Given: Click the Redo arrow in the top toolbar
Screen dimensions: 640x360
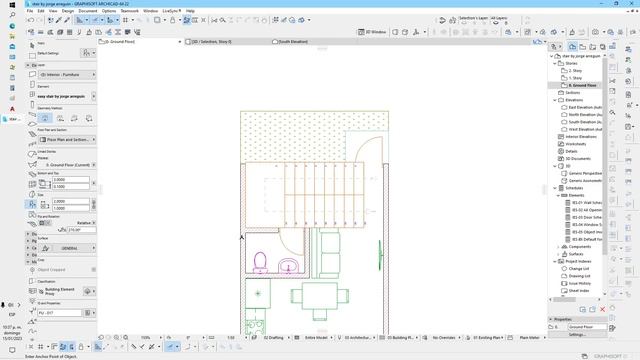Looking at the screenshot, I should 40,20.
